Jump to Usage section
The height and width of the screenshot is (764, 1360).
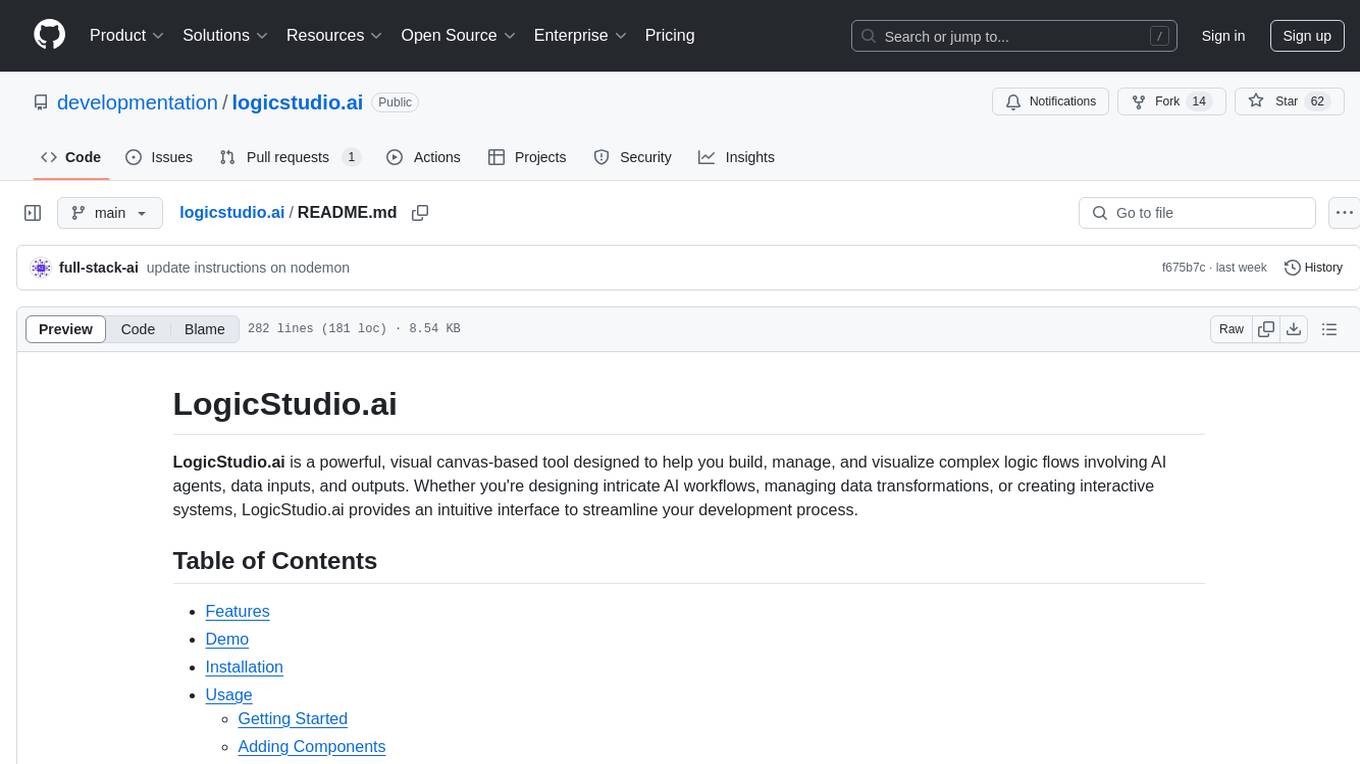[229, 695]
